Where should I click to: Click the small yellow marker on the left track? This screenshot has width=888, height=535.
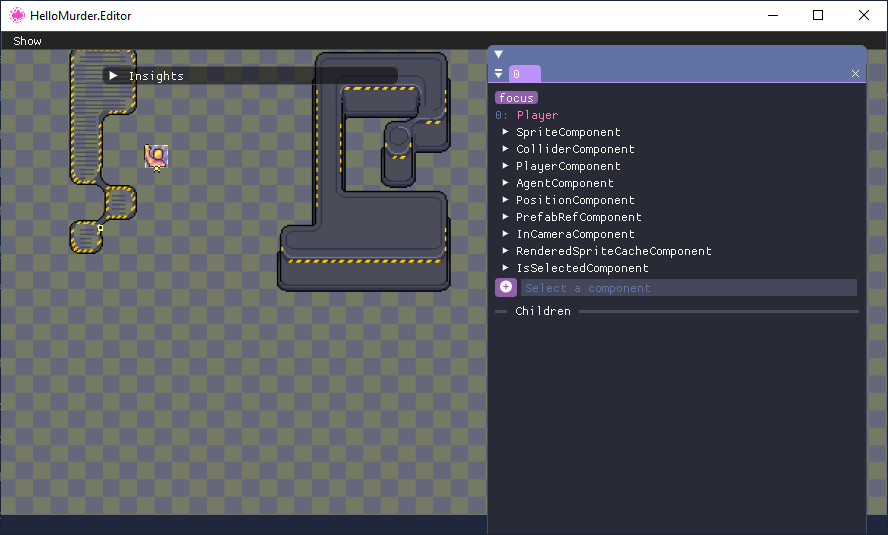100,229
